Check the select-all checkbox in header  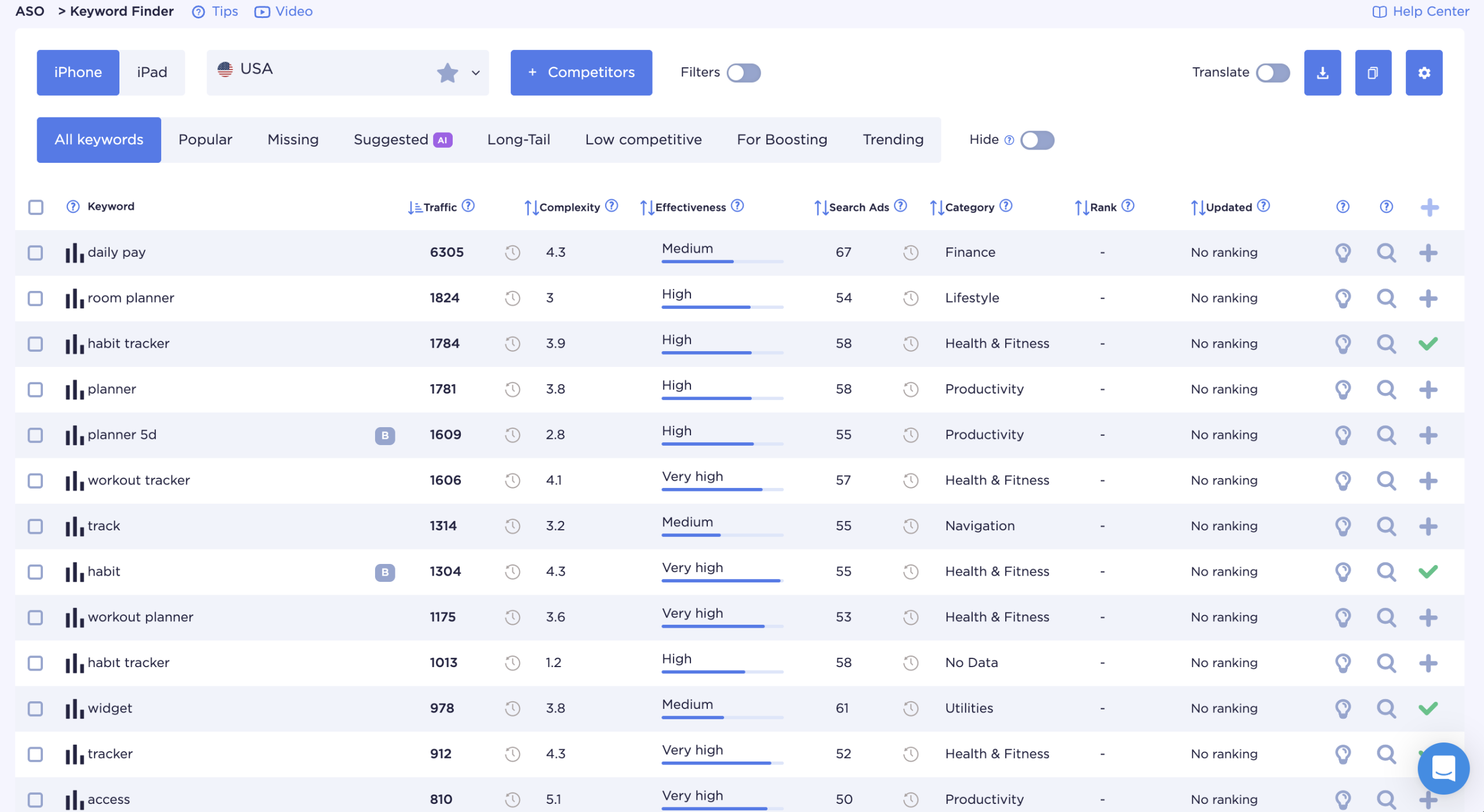[36, 207]
